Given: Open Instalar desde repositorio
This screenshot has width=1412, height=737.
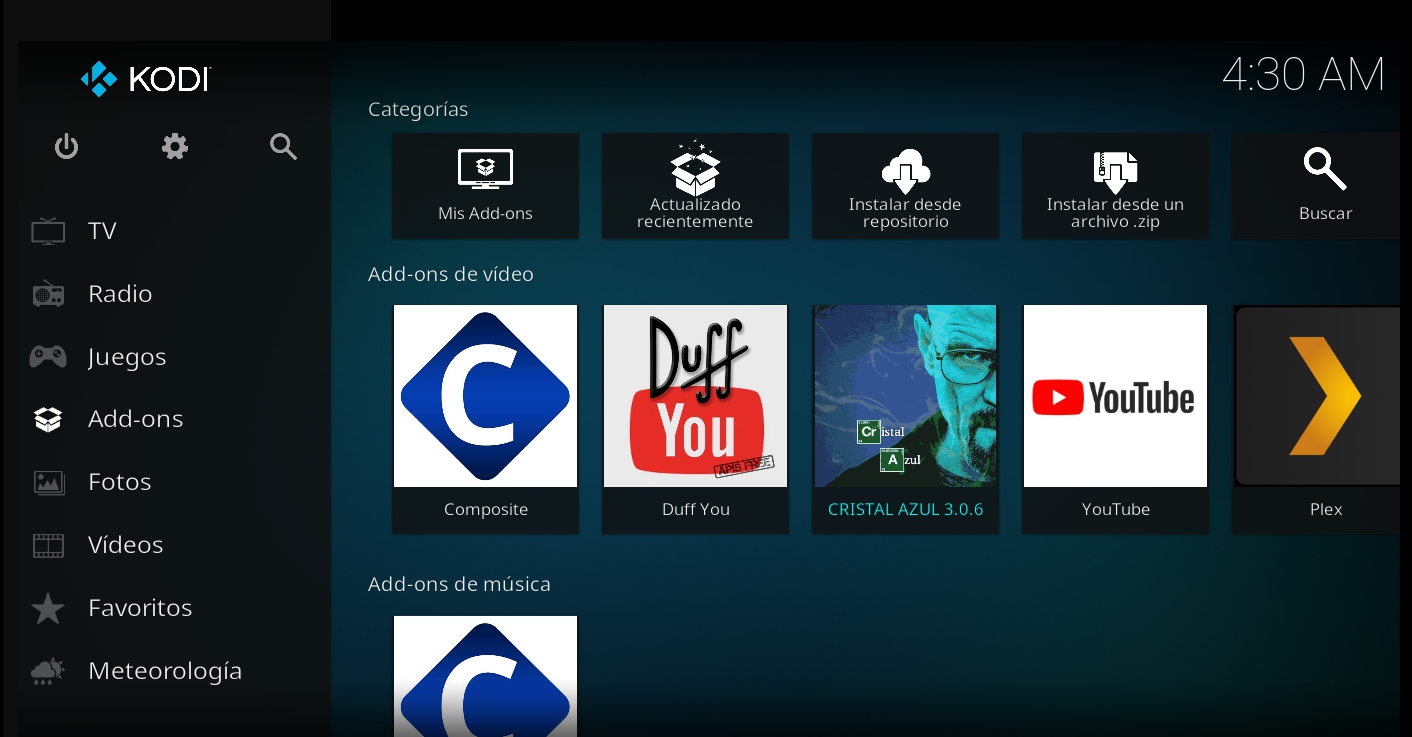Looking at the screenshot, I should coord(905,186).
